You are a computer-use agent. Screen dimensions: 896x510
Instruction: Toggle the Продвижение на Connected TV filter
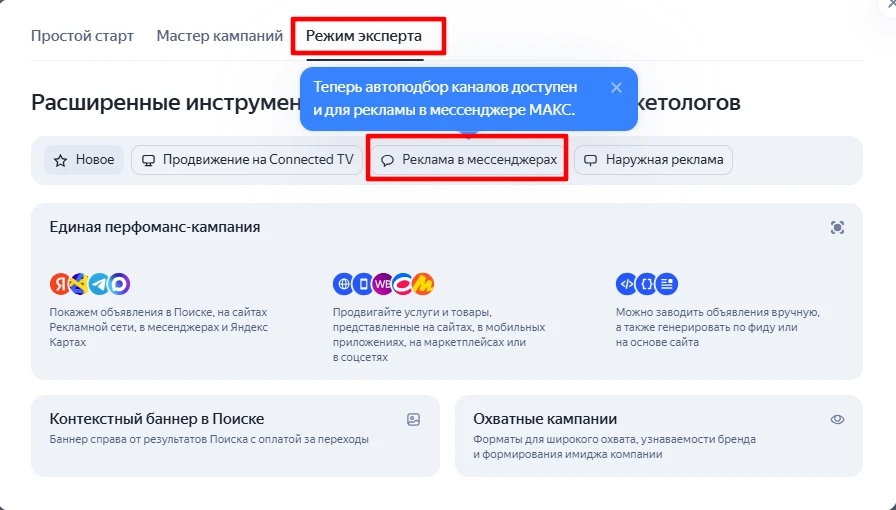247,160
